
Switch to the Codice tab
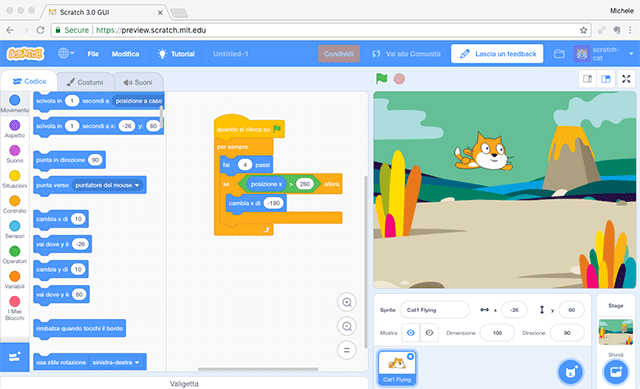[x=29, y=82]
